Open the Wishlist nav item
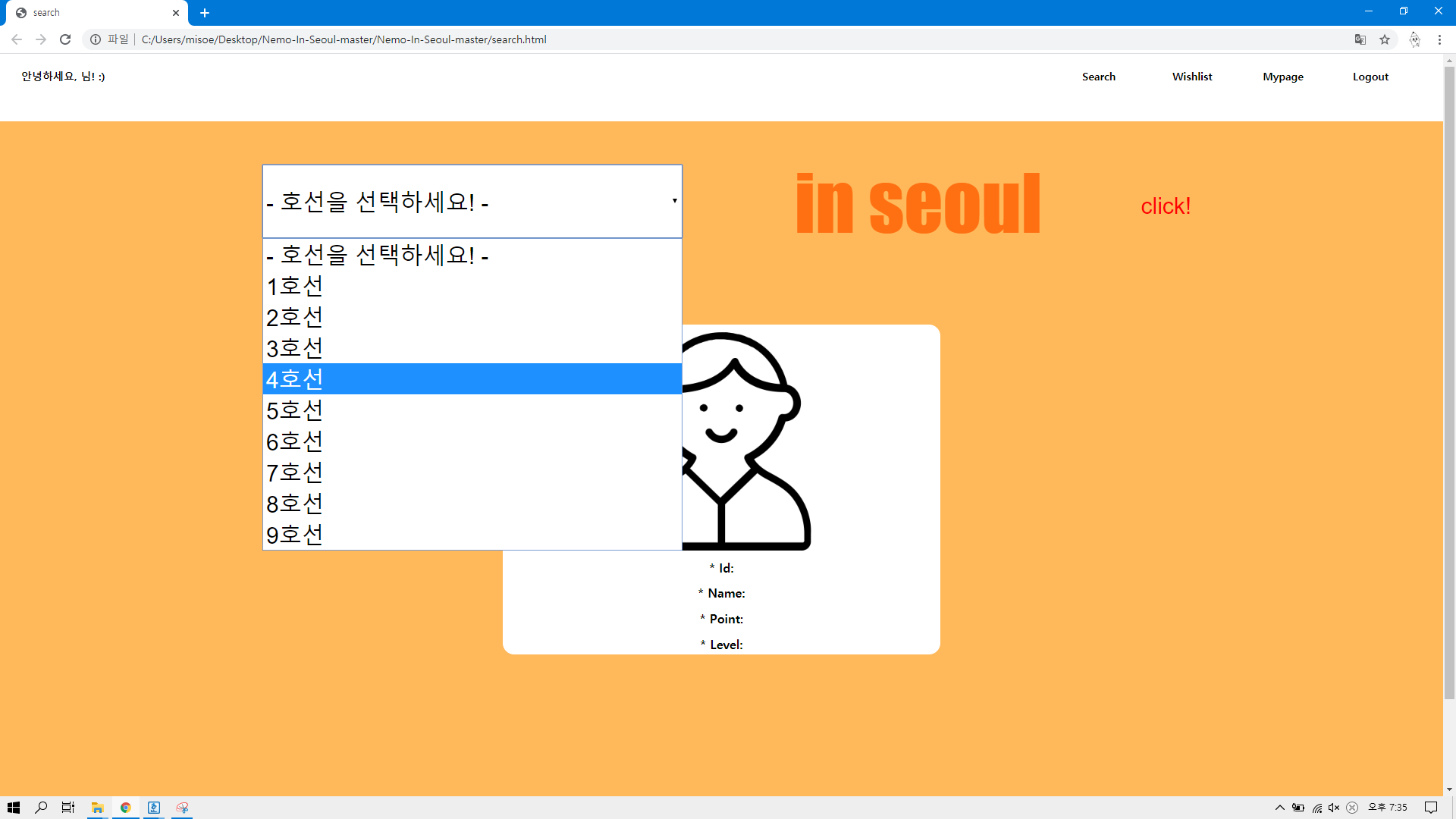Screen dimensions: 1456x819 [1192, 77]
